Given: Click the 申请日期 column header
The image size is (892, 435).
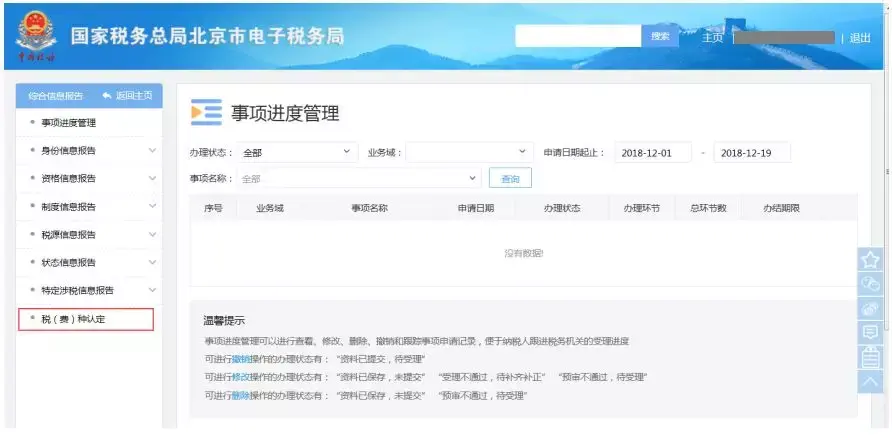Looking at the screenshot, I should (476, 208).
